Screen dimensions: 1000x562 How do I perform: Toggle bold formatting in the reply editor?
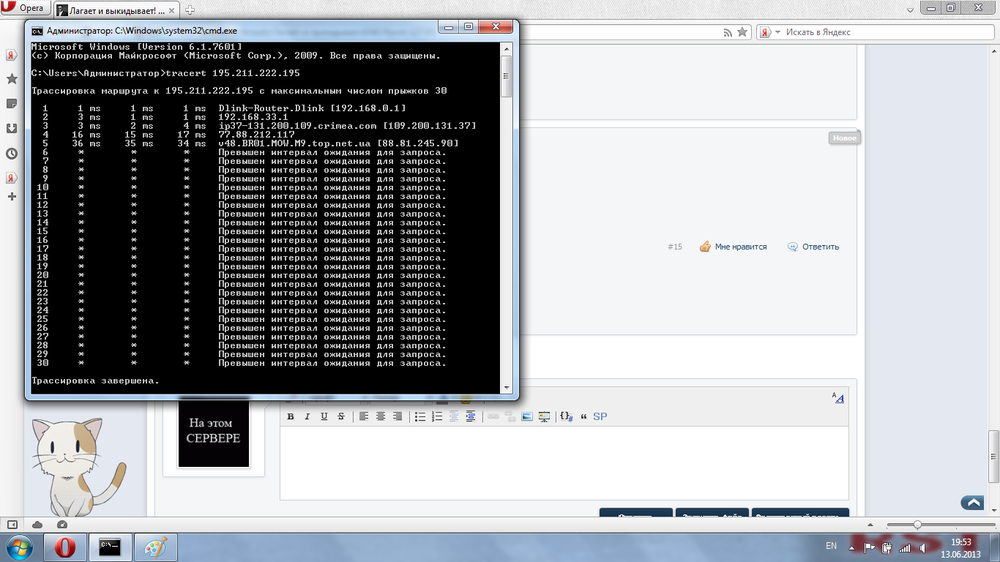pos(291,416)
